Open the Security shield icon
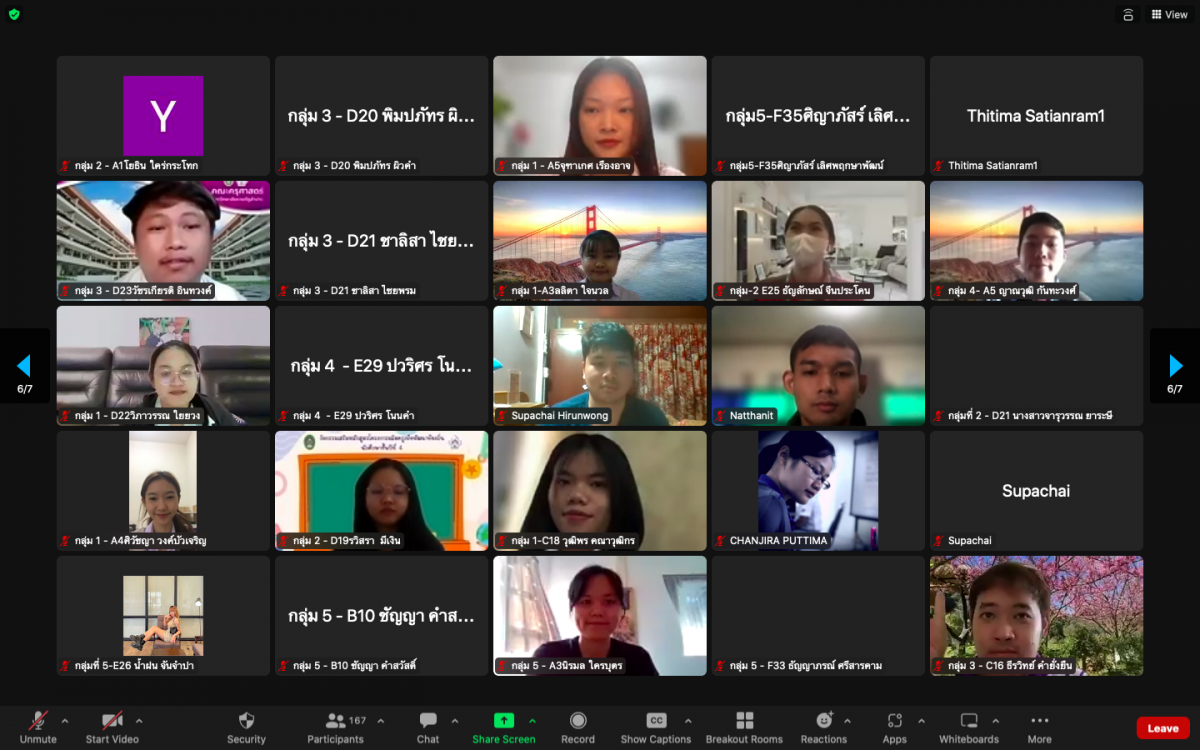The width and height of the screenshot is (1200, 750). pyautogui.click(x=246, y=721)
